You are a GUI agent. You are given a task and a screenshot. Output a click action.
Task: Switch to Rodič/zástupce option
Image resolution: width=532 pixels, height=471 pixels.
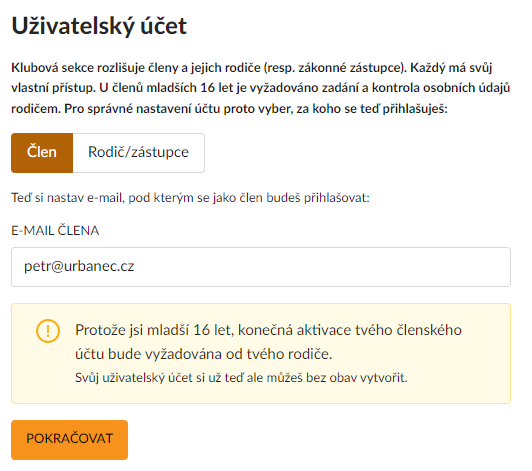[x=138, y=153]
